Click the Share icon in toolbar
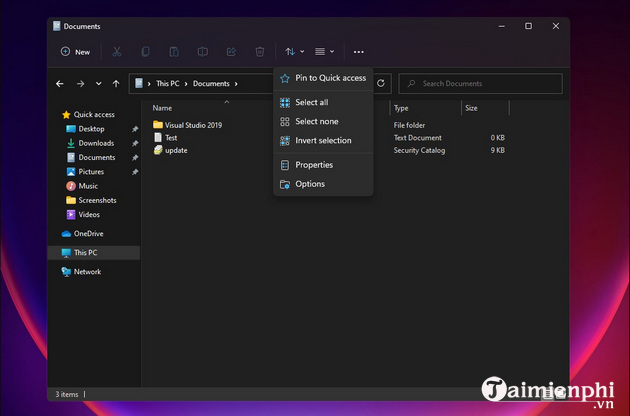This screenshot has width=630, height=416. [231, 51]
